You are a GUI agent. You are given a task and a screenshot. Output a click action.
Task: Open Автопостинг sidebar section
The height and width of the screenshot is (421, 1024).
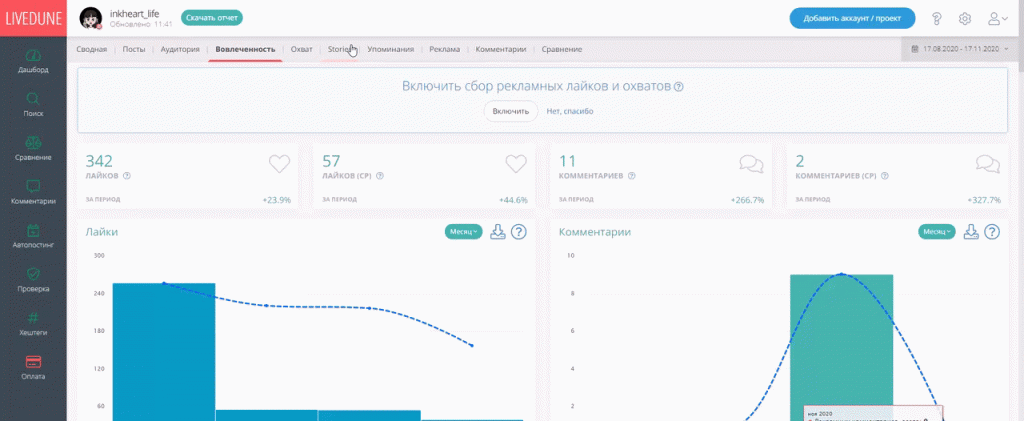point(33,235)
